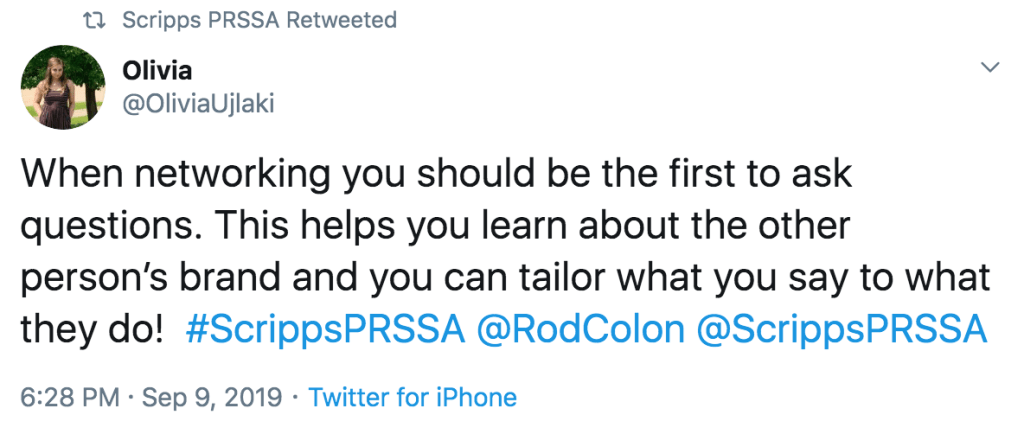The image size is (1024, 434).
Task: Expand the tweet options chevron
Action: coord(991,67)
